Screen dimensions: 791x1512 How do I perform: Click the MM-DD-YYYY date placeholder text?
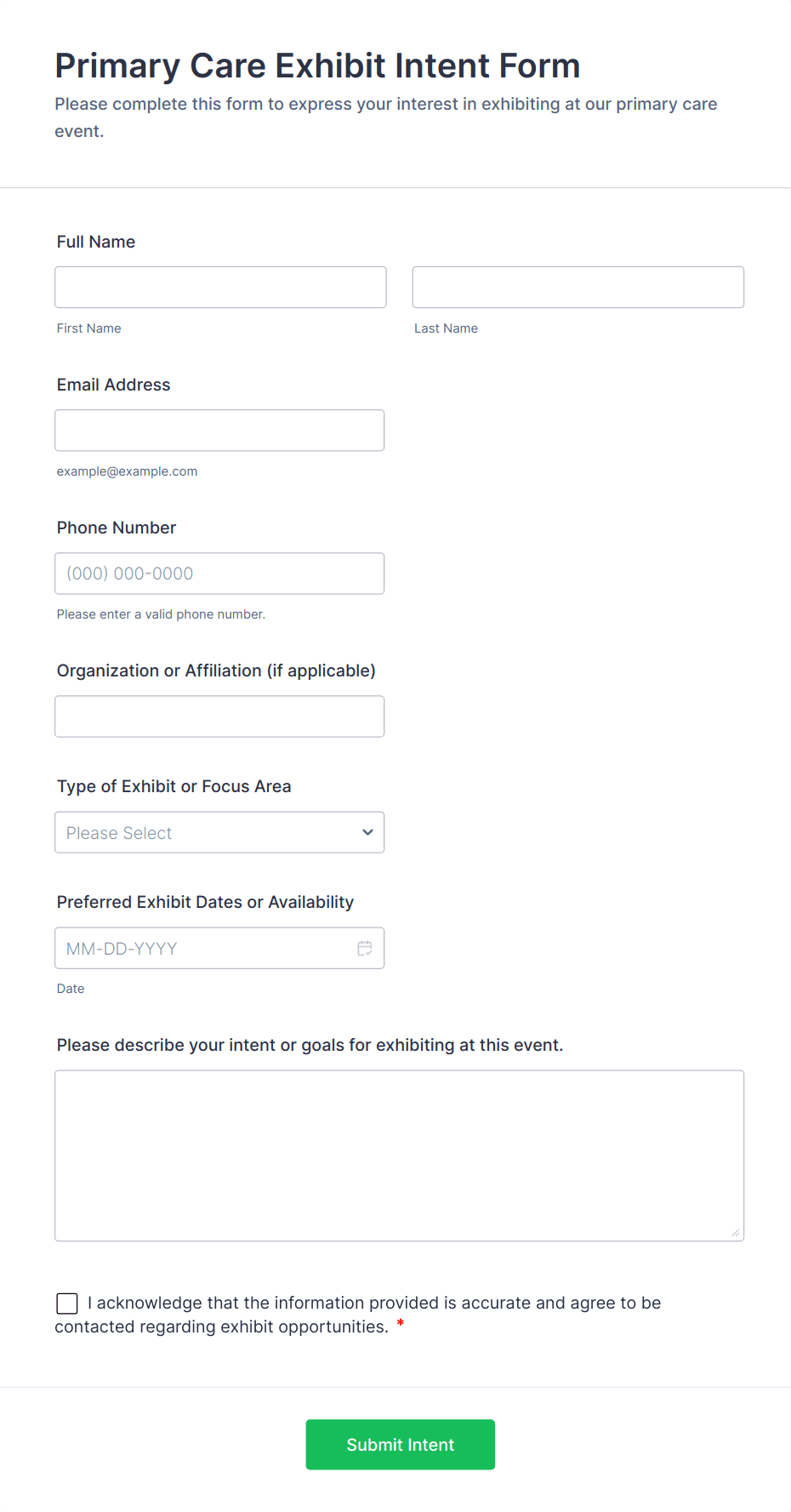coord(122,949)
